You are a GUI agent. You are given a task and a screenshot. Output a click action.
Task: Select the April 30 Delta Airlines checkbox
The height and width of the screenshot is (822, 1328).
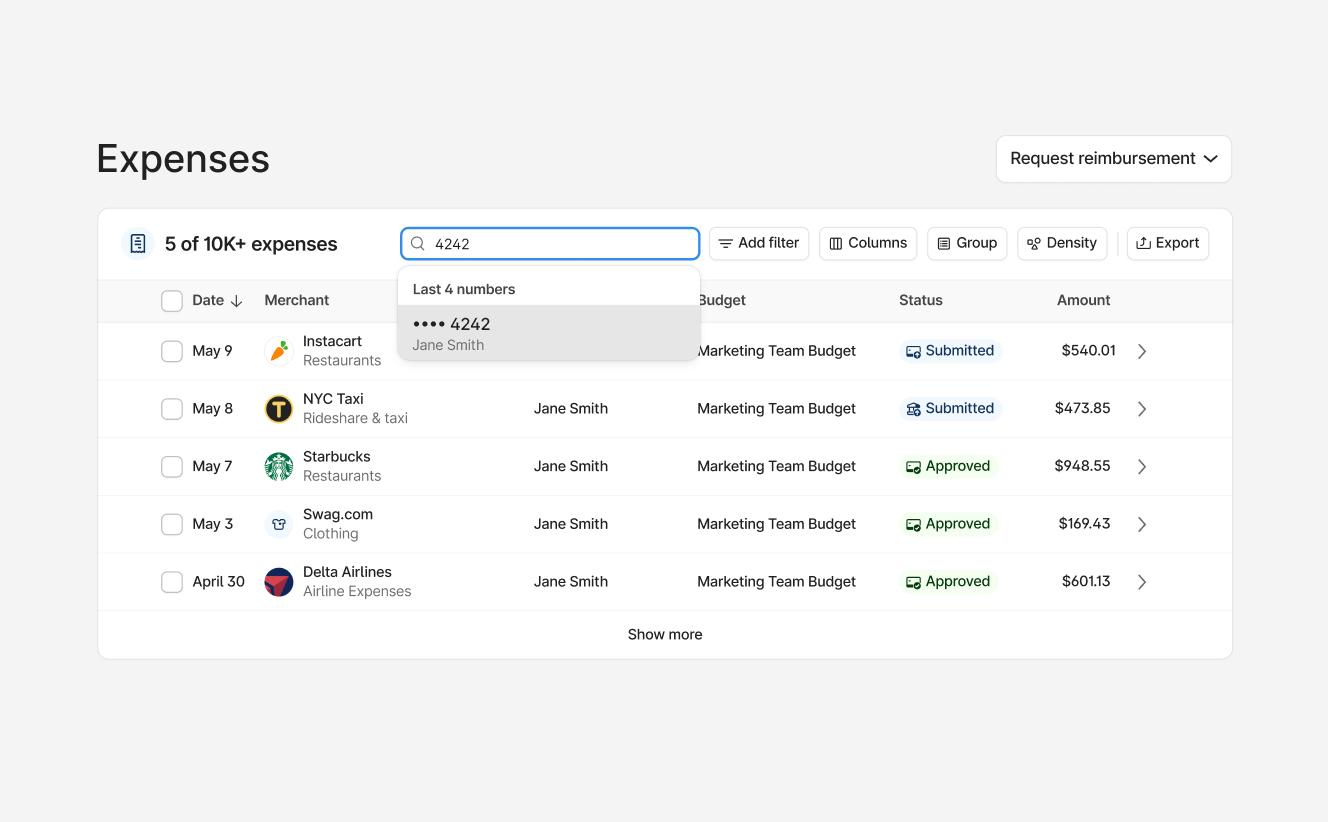172,582
